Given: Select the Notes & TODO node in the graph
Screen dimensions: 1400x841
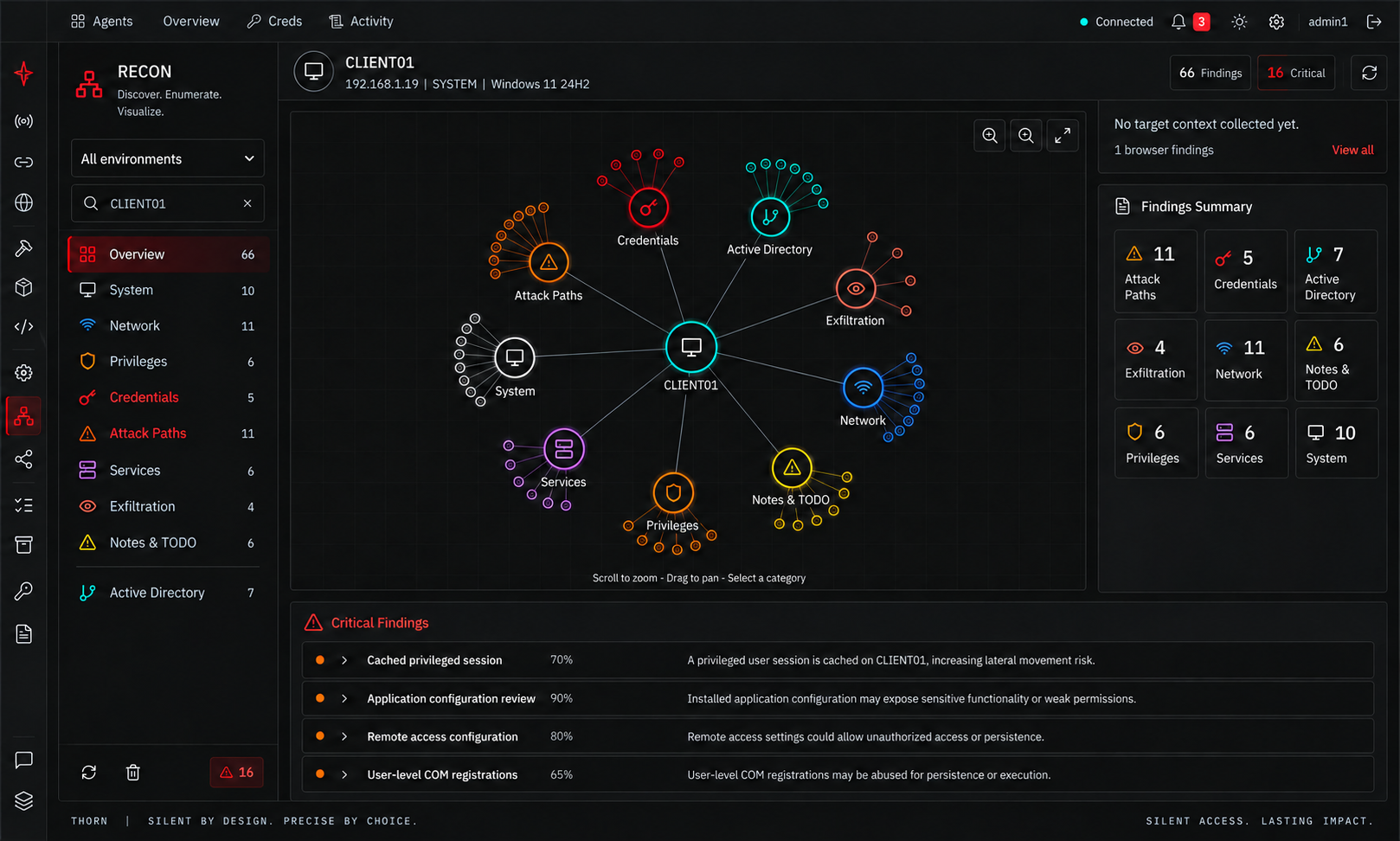Looking at the screenshot, I should pyautogui.click(x=792, y=468).
